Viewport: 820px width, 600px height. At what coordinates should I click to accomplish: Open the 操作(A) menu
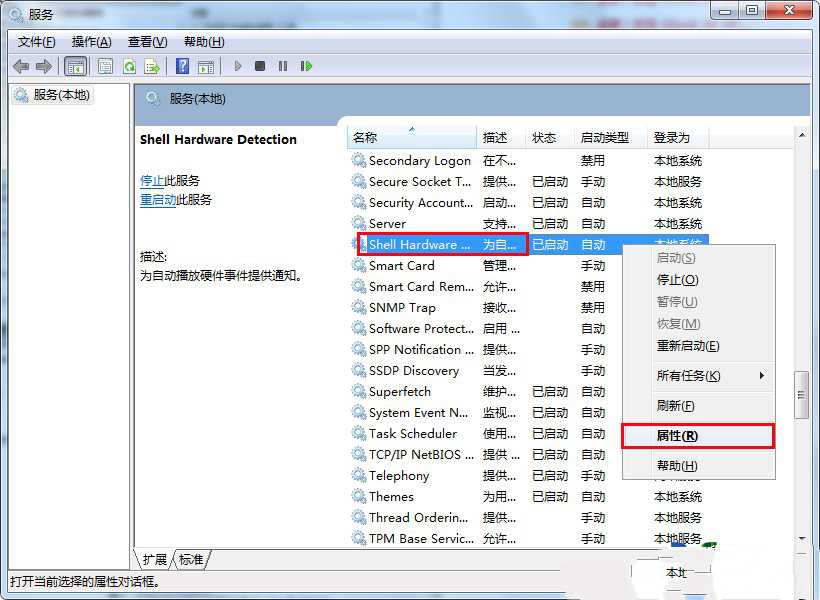coord(92,41)
